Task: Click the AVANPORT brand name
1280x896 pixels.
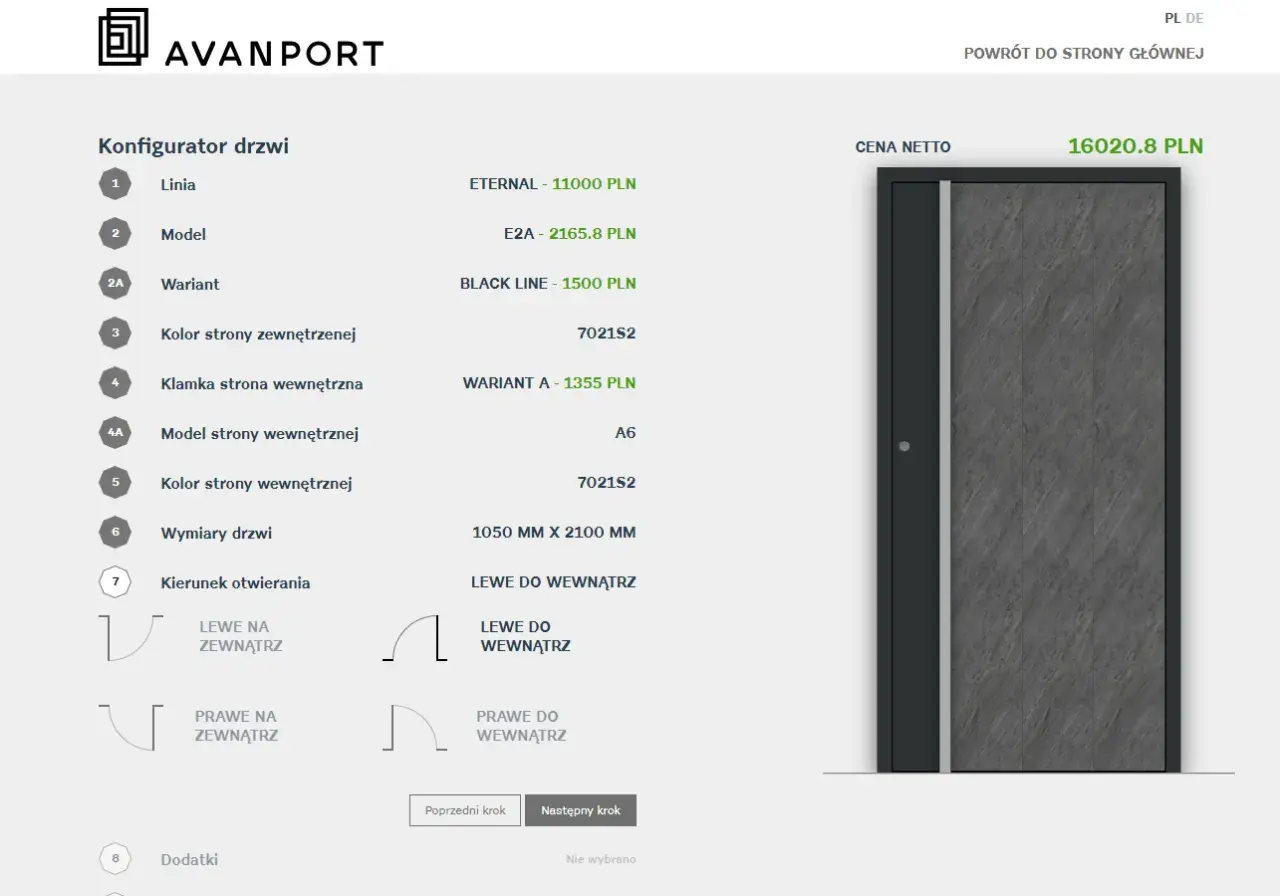Action: pyautogui.click(x=274, y=53)
